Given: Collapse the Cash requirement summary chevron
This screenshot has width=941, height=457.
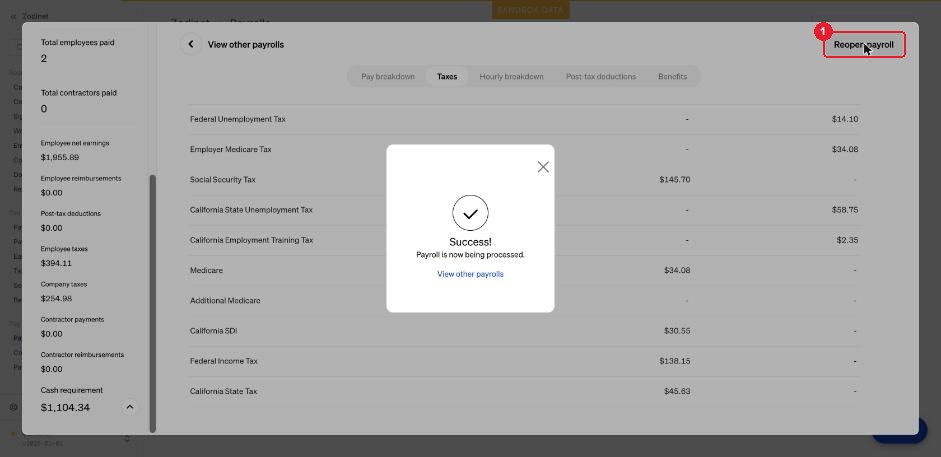Looking at the screenshot, I should click(x=129, y=408).
